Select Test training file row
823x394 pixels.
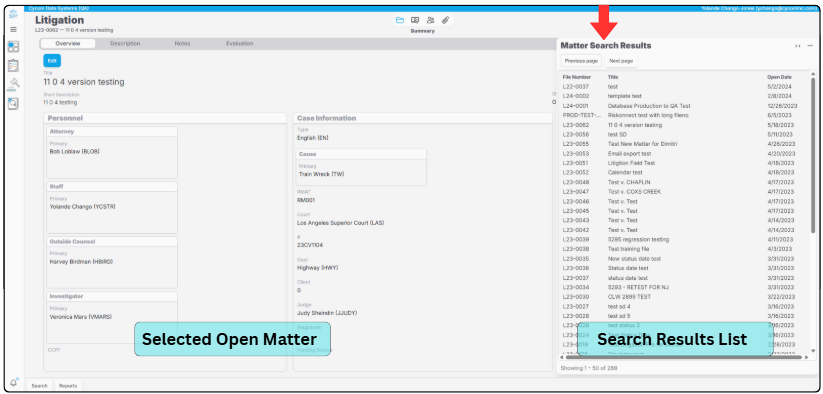point(685,249)
